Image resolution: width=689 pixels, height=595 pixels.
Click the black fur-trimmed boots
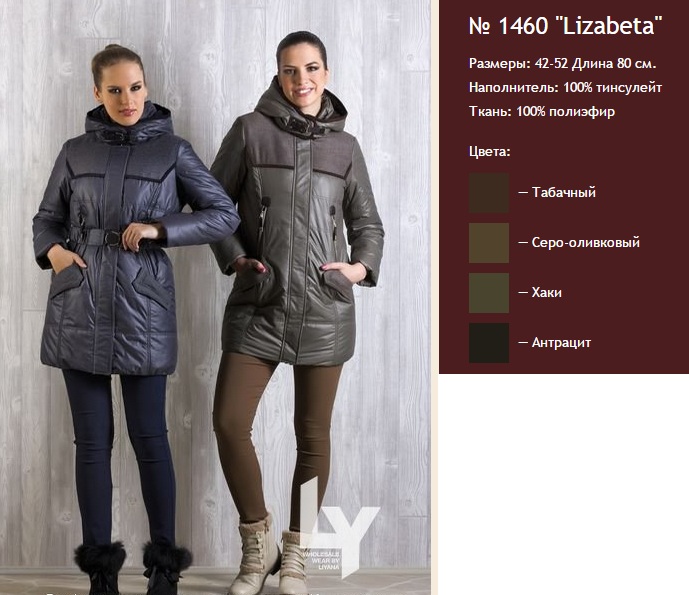coord(132,568)
